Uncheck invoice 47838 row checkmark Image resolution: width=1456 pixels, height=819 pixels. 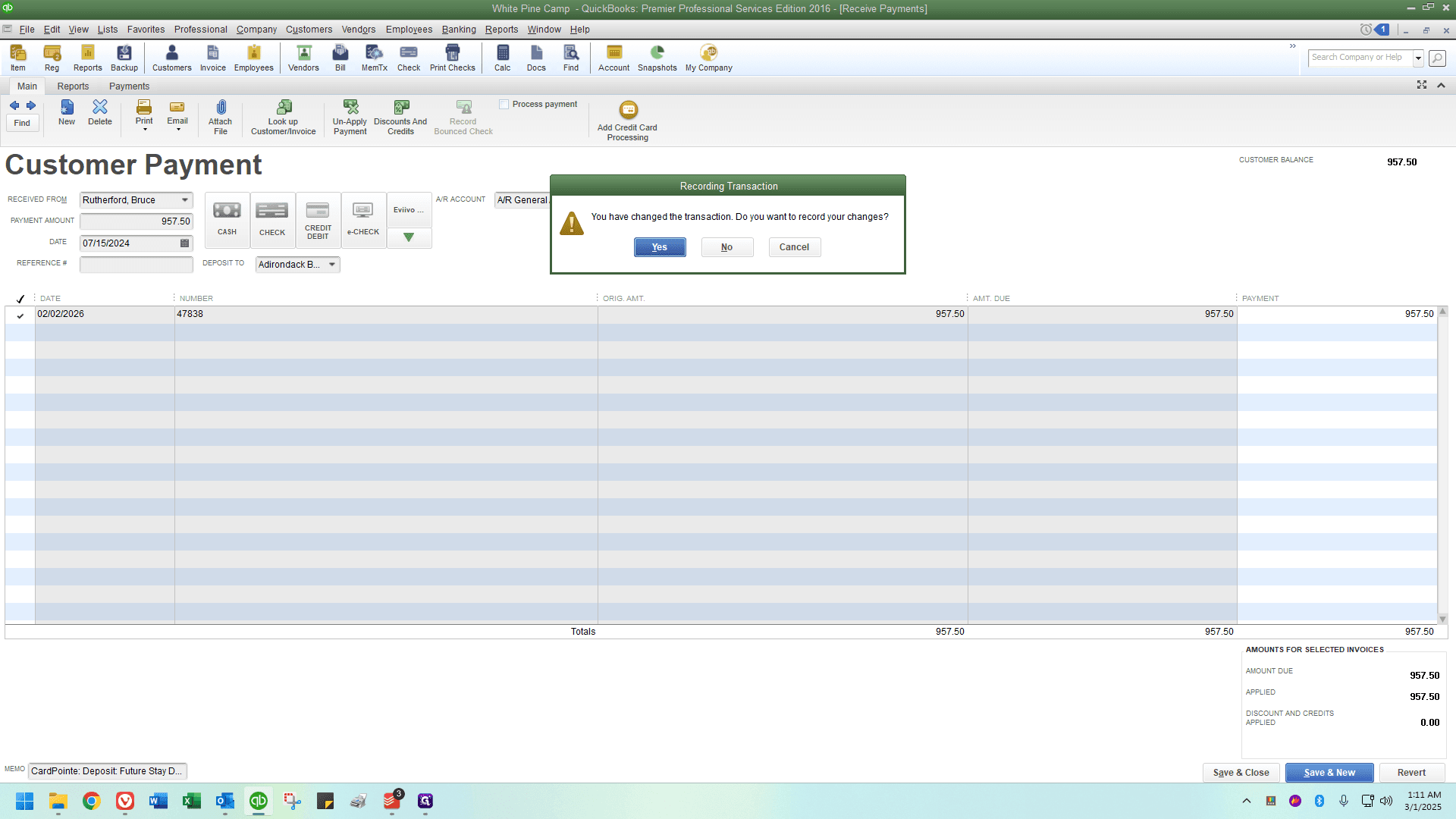20,315
